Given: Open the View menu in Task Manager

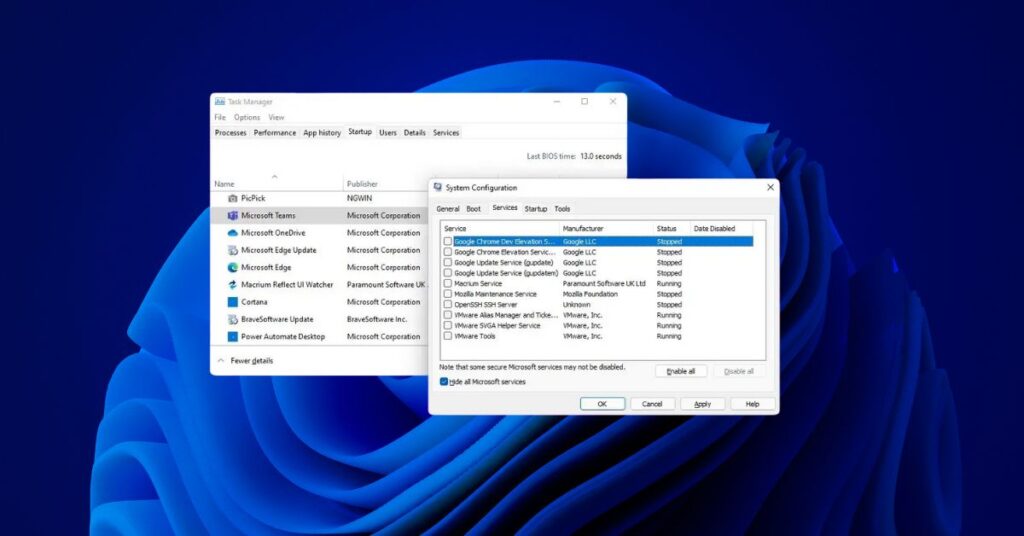Looking at the screenshot, I should 276,118.
